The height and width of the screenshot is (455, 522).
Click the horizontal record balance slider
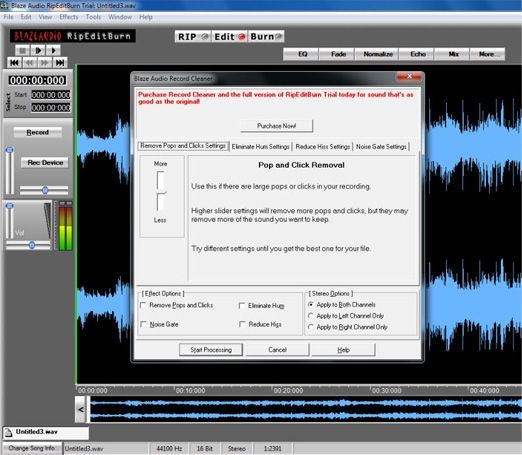coord(44,190)
